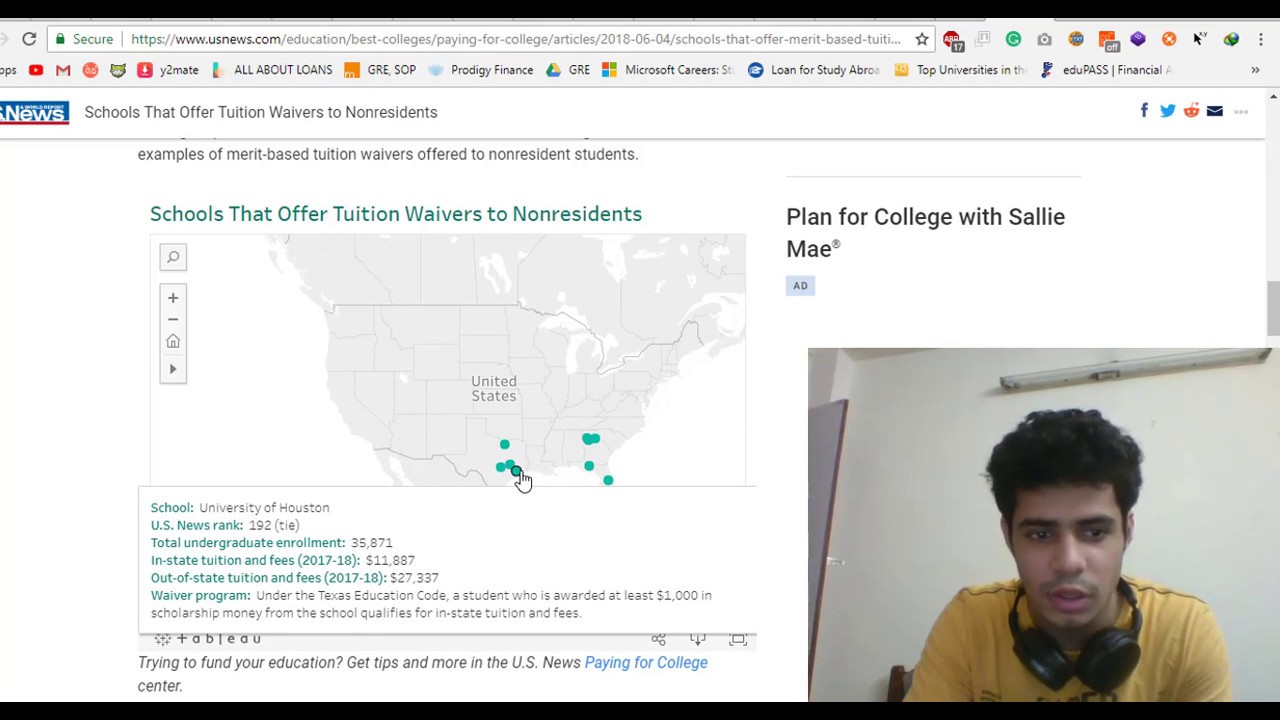
Task: Click the AD label under Sallie Mae
Action: pyautogui.click(x=801, y=286)
